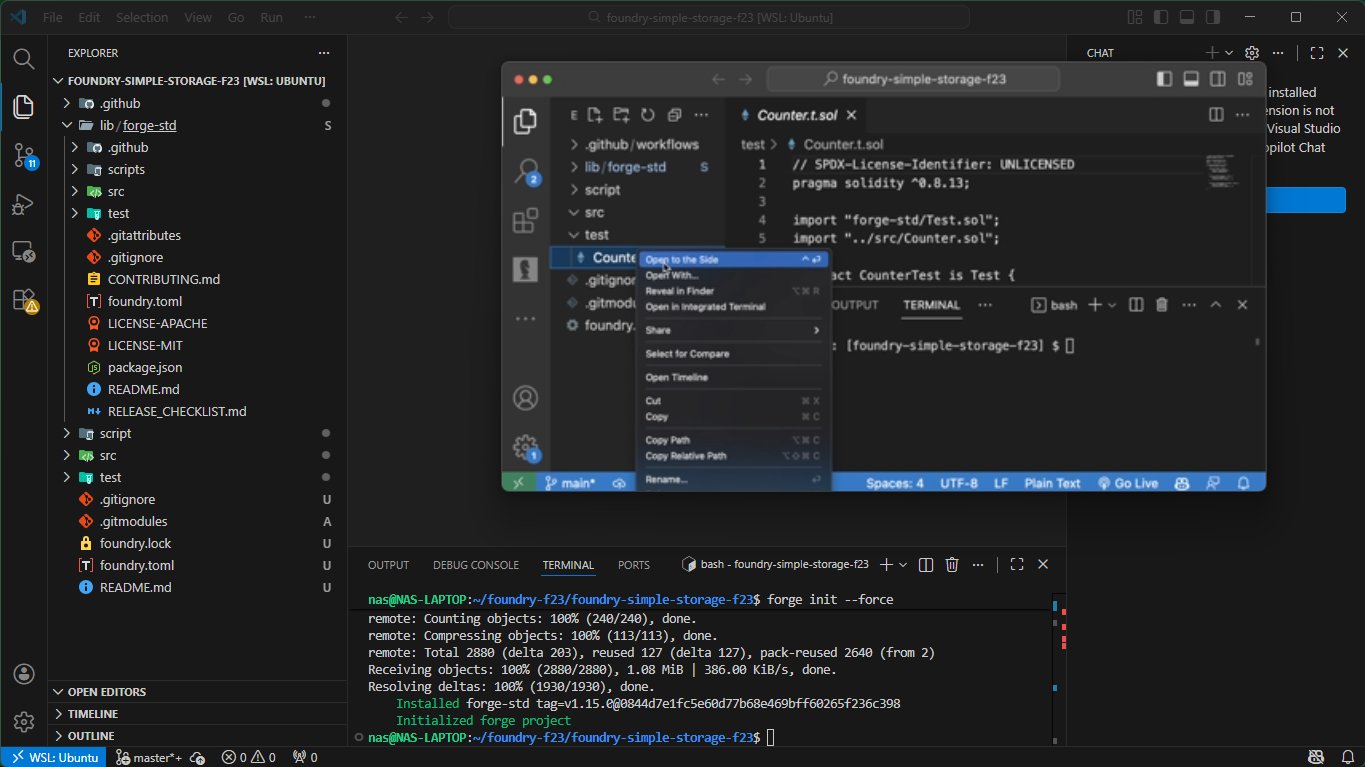Viewport: 1365px width, 767px height.
Task: Switch to the DEBUG CONSOLE tab
Action: point(475,565)
